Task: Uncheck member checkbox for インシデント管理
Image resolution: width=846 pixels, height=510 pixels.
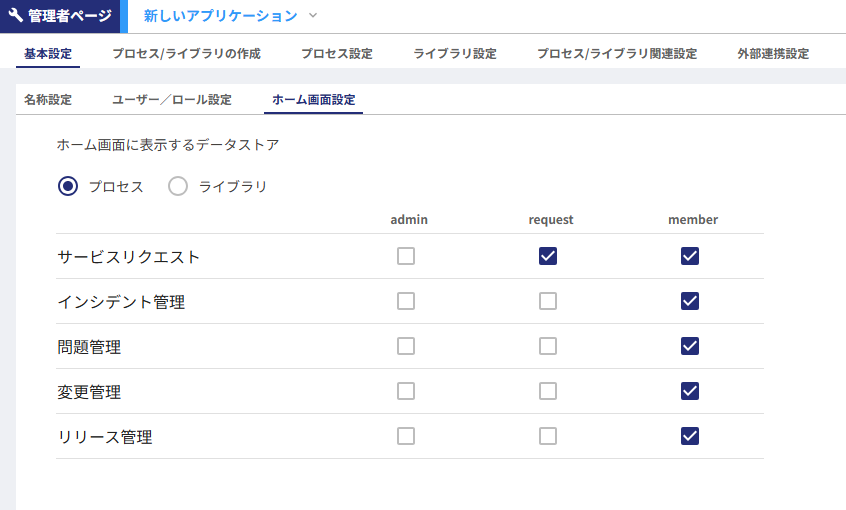Action: [x=689, y=301]
